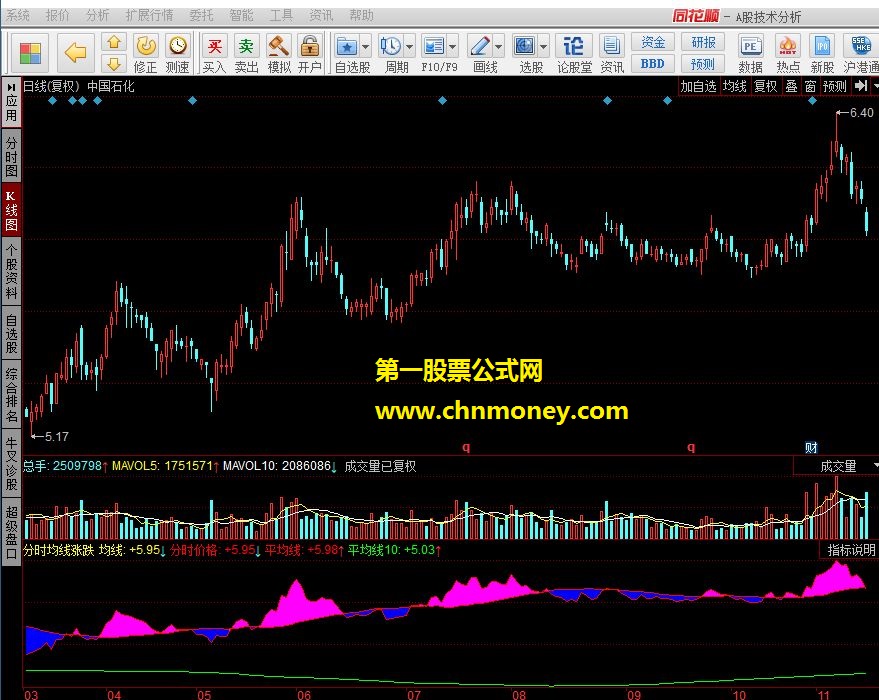Click the 买入 buy icon

(x=214, y=54)
